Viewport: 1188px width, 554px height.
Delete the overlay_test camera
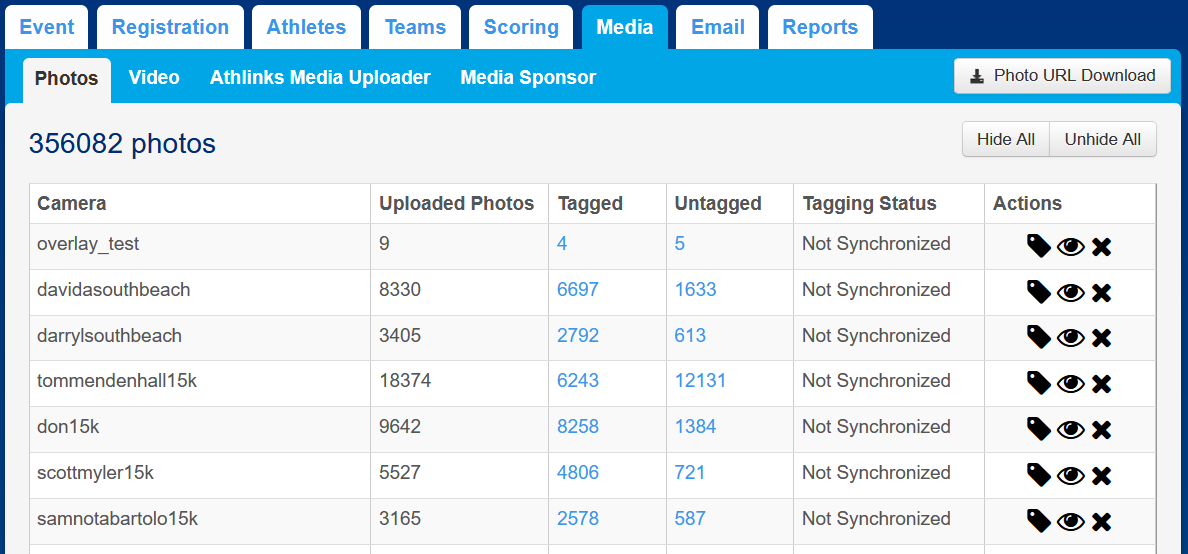tap(1101, 247)
